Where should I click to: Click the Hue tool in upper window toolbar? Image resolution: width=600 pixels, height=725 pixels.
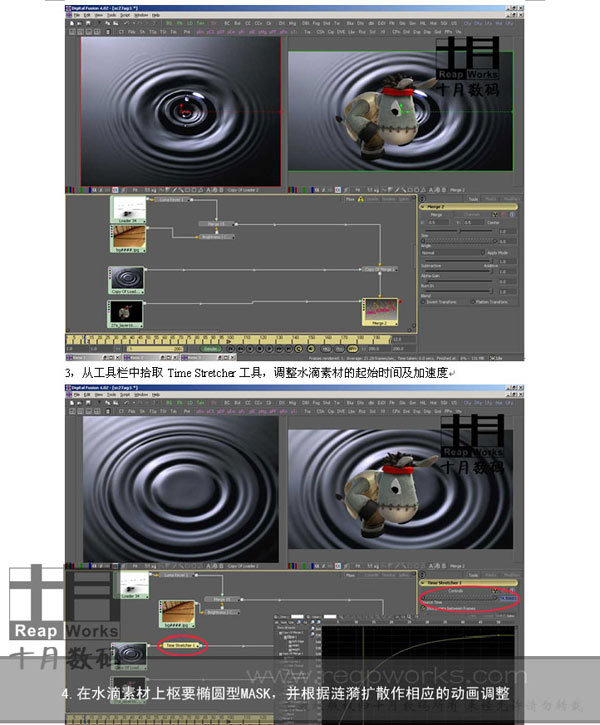pos(433,23)
